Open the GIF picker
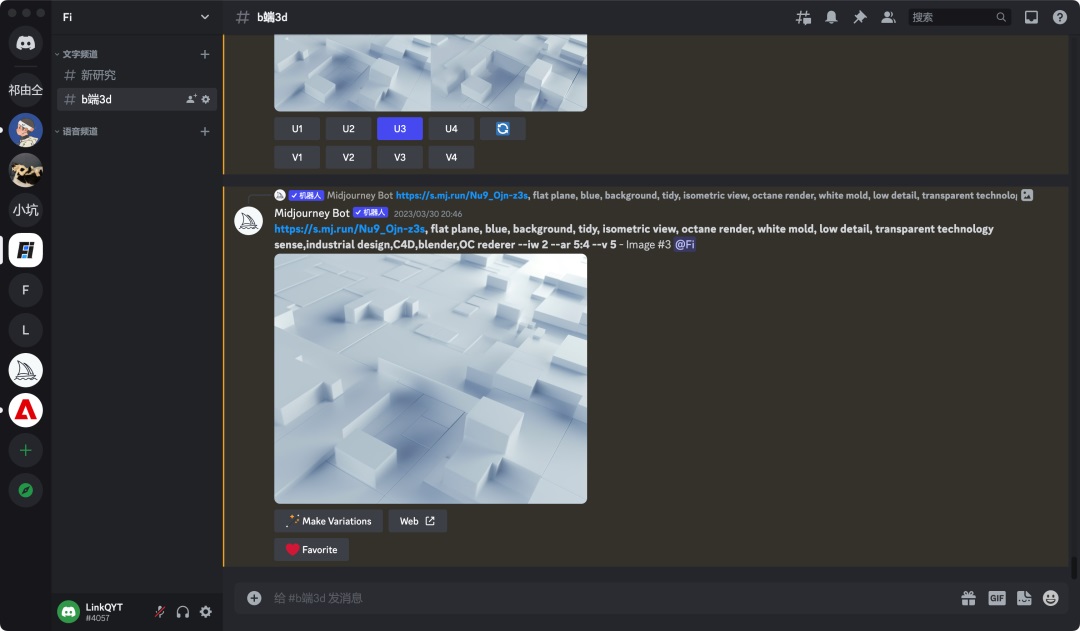 tap(996, 598)
